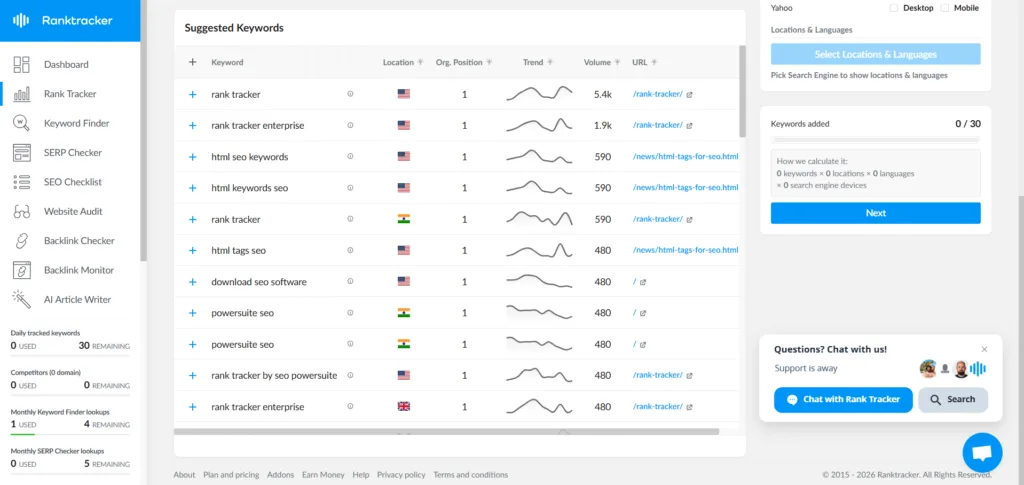Click Chat with Rank Tracker button
Image resolution: width=1024 pixels, height=485 pixels.
[x=843, y=399]
